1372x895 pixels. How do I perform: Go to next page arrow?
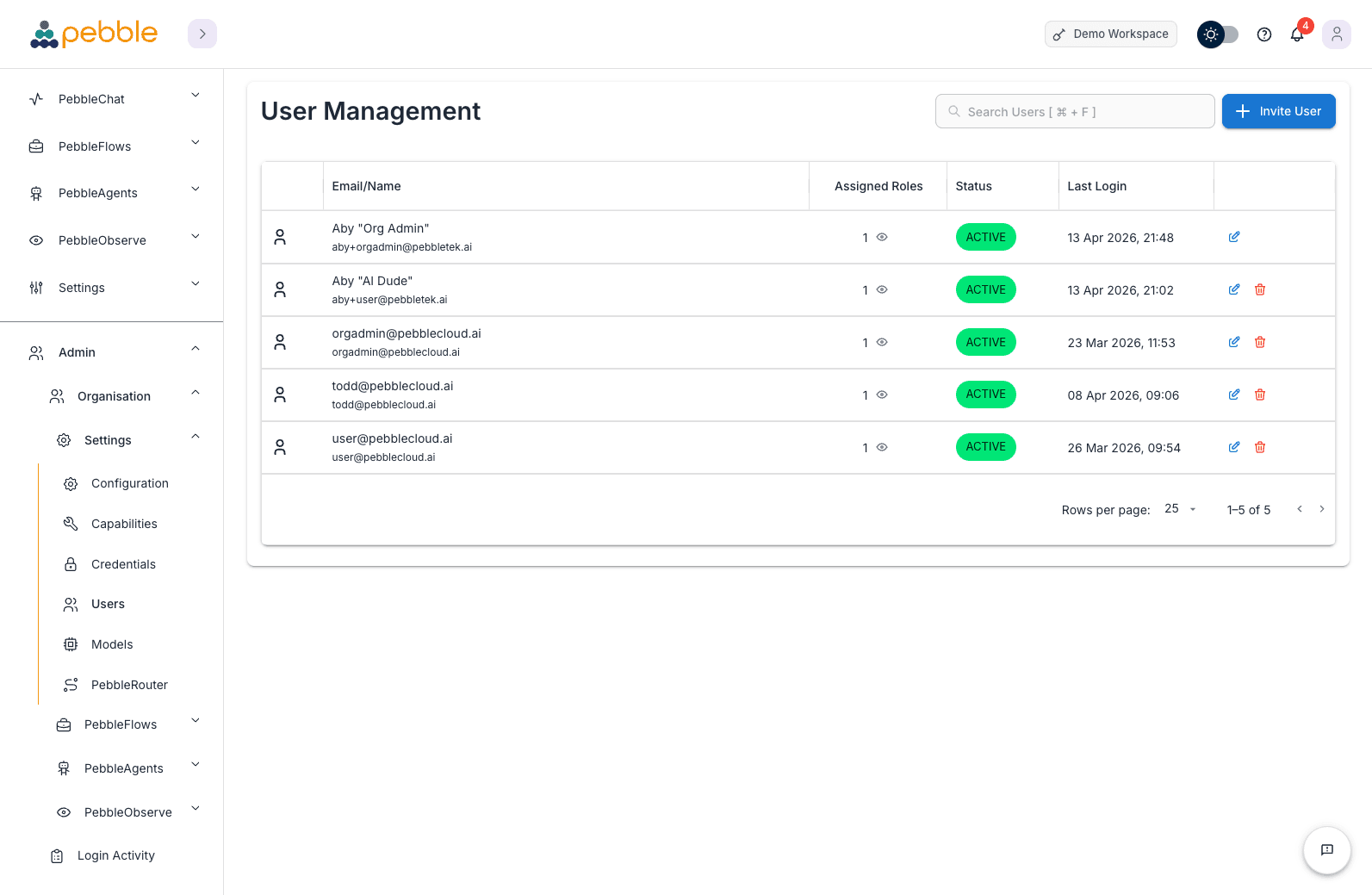[1322, 509]
